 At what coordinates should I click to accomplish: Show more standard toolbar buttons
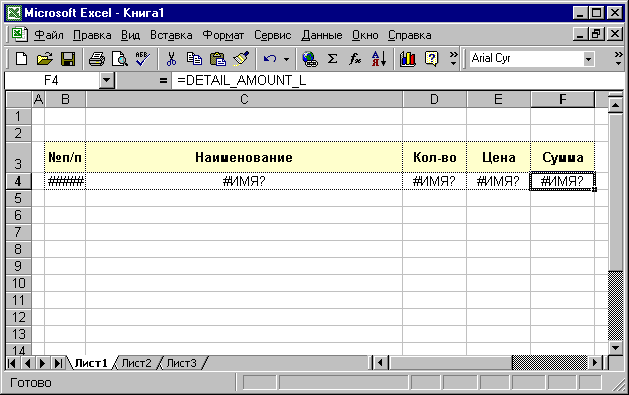453,59
